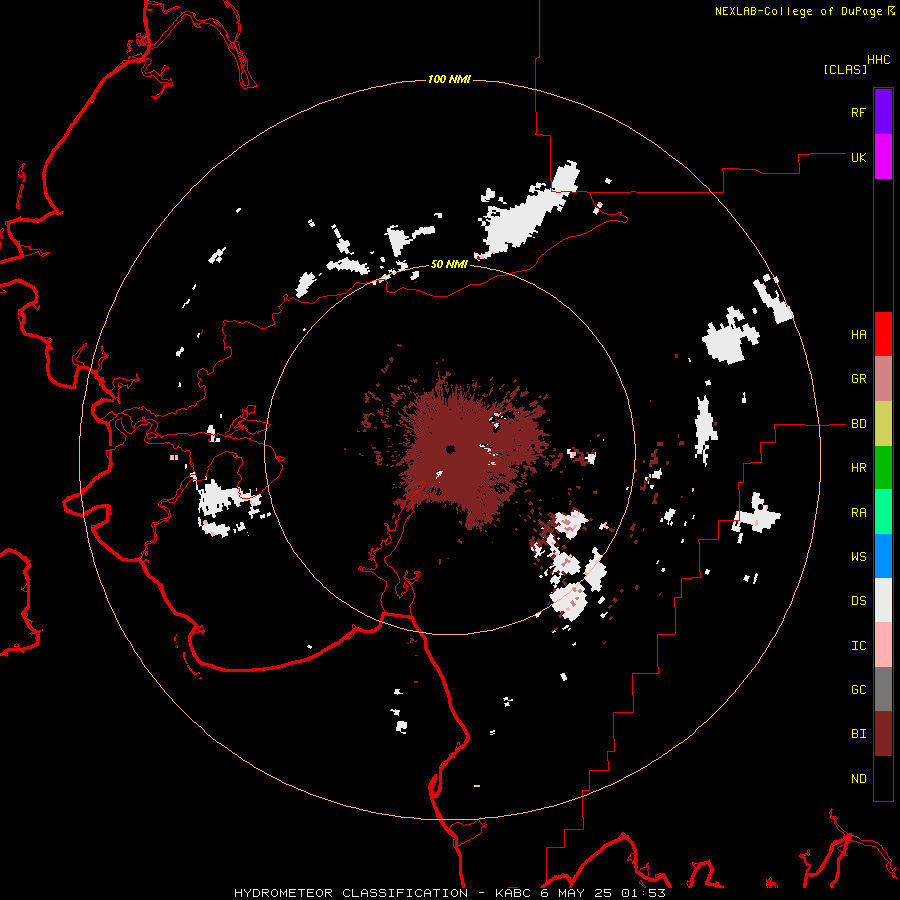
Task: Click the BI dark-red legend swatch
Action: pyautogui.click(x=883, y=734)
